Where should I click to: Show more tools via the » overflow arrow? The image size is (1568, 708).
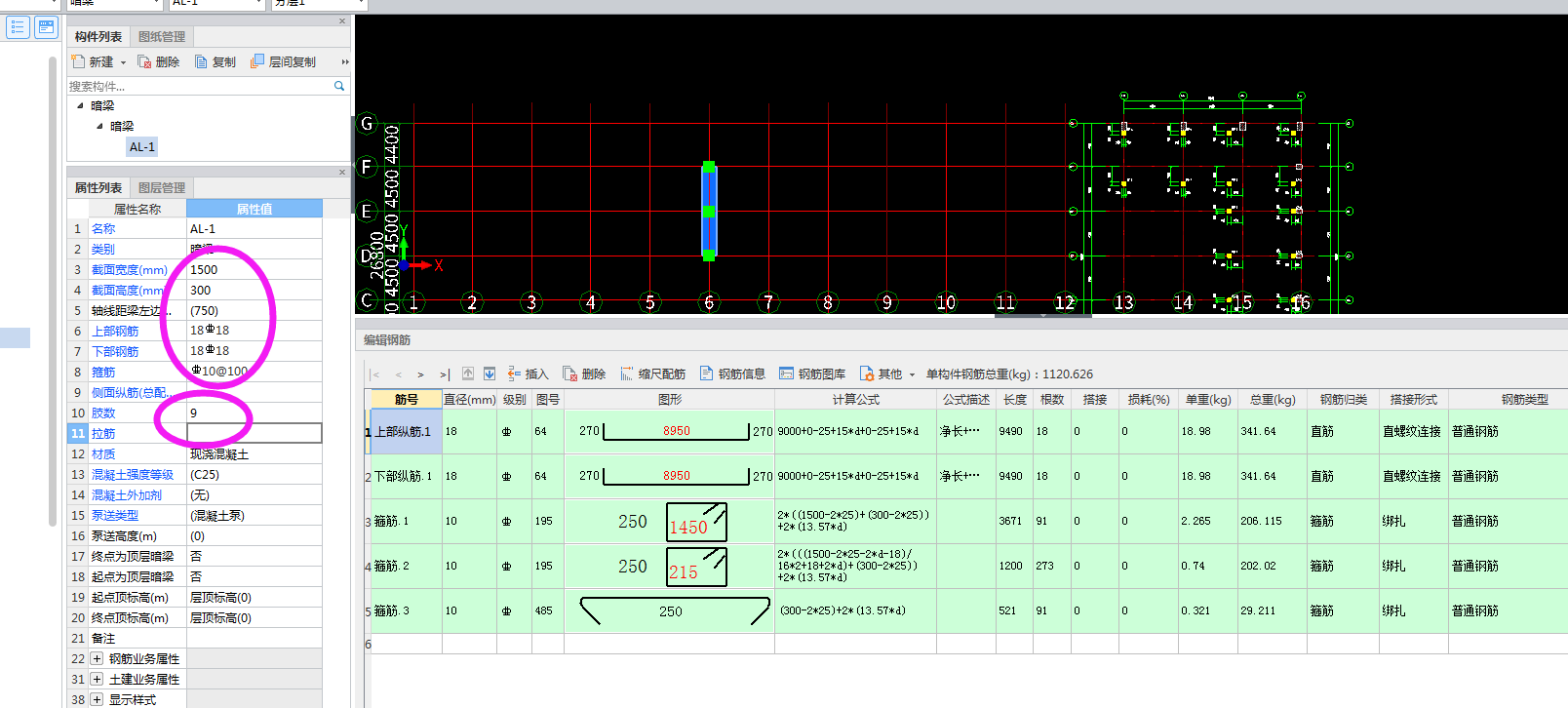[344, 61]
